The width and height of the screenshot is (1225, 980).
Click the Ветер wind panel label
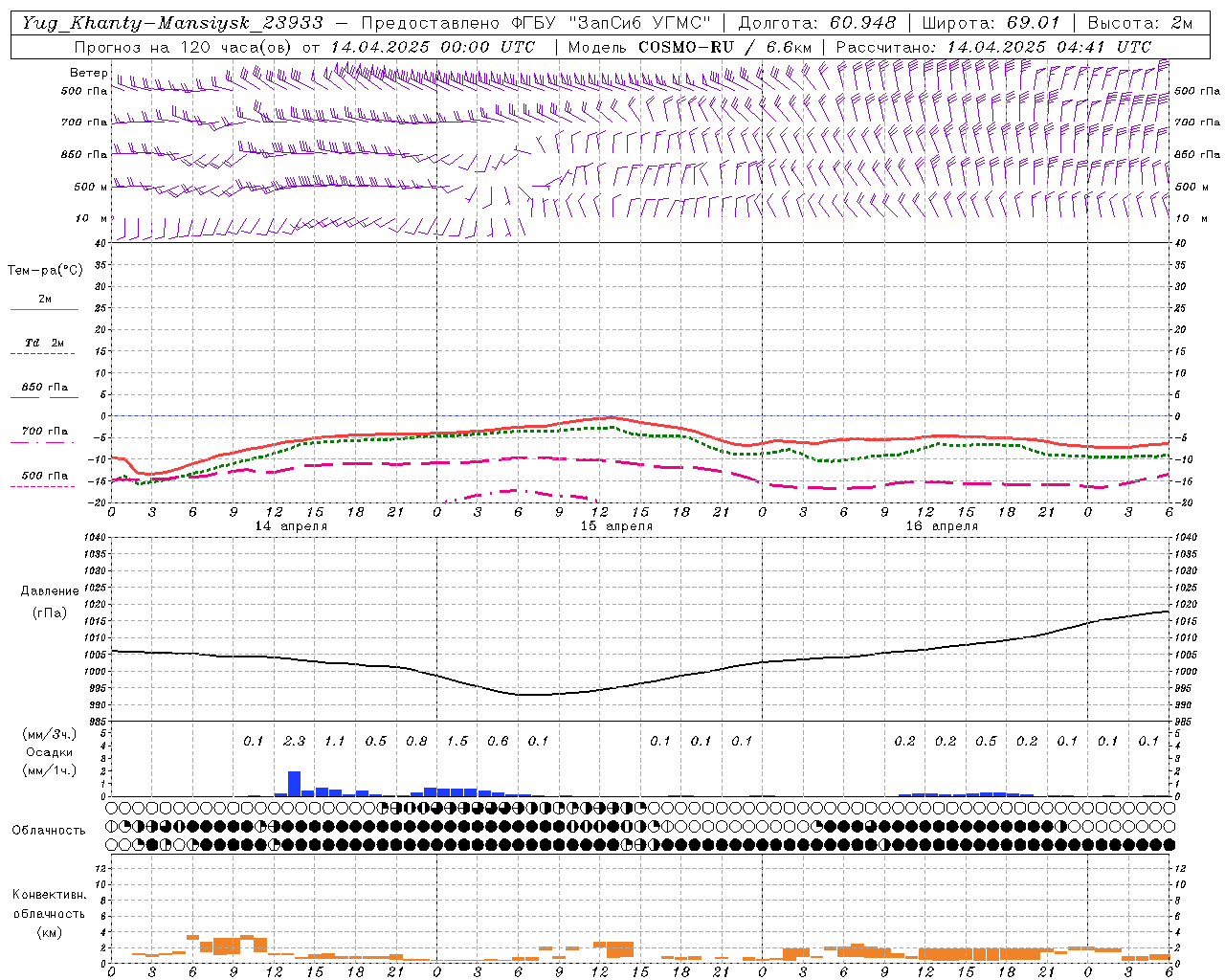coord(89,73)
